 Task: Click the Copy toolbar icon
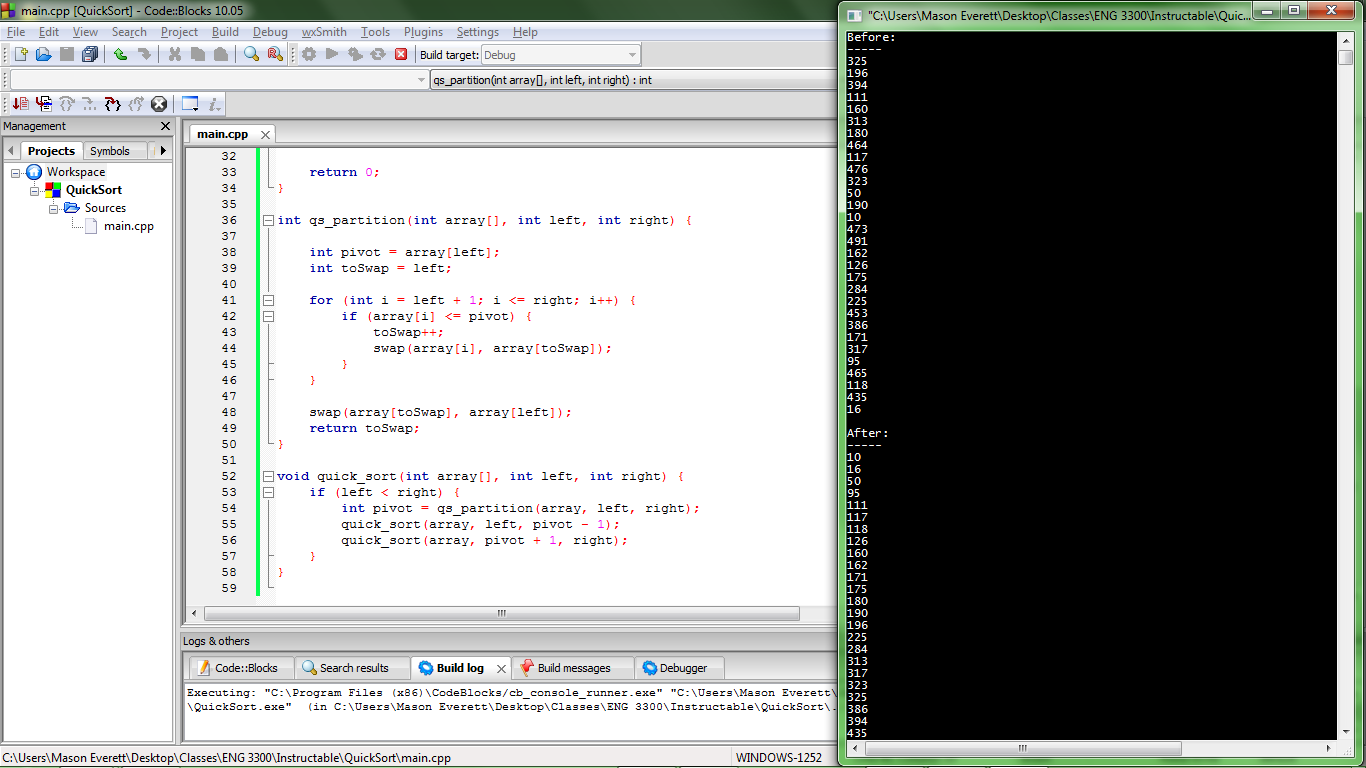pyautogui.click(x=197, y=55)
